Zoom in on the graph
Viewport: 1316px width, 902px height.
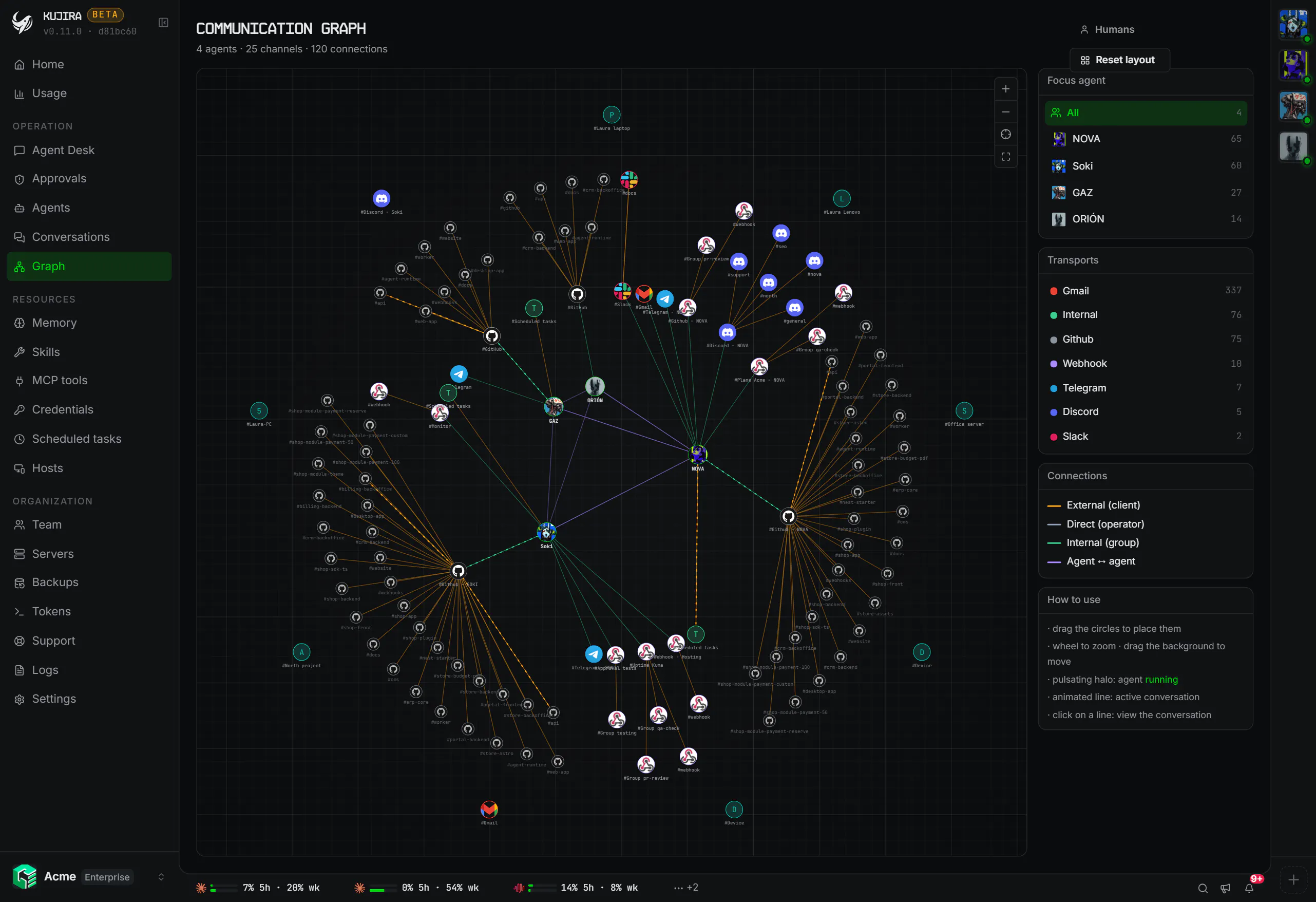pos(1006,89)
